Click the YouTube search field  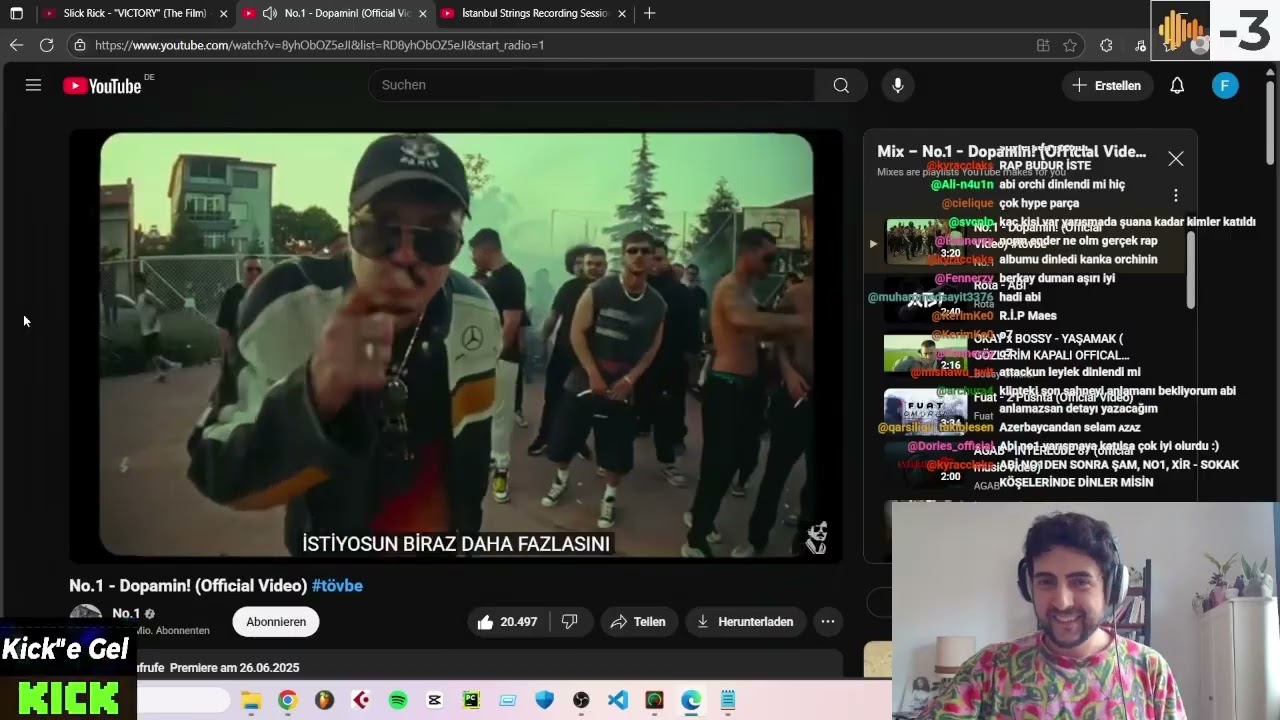coord(591,85)
